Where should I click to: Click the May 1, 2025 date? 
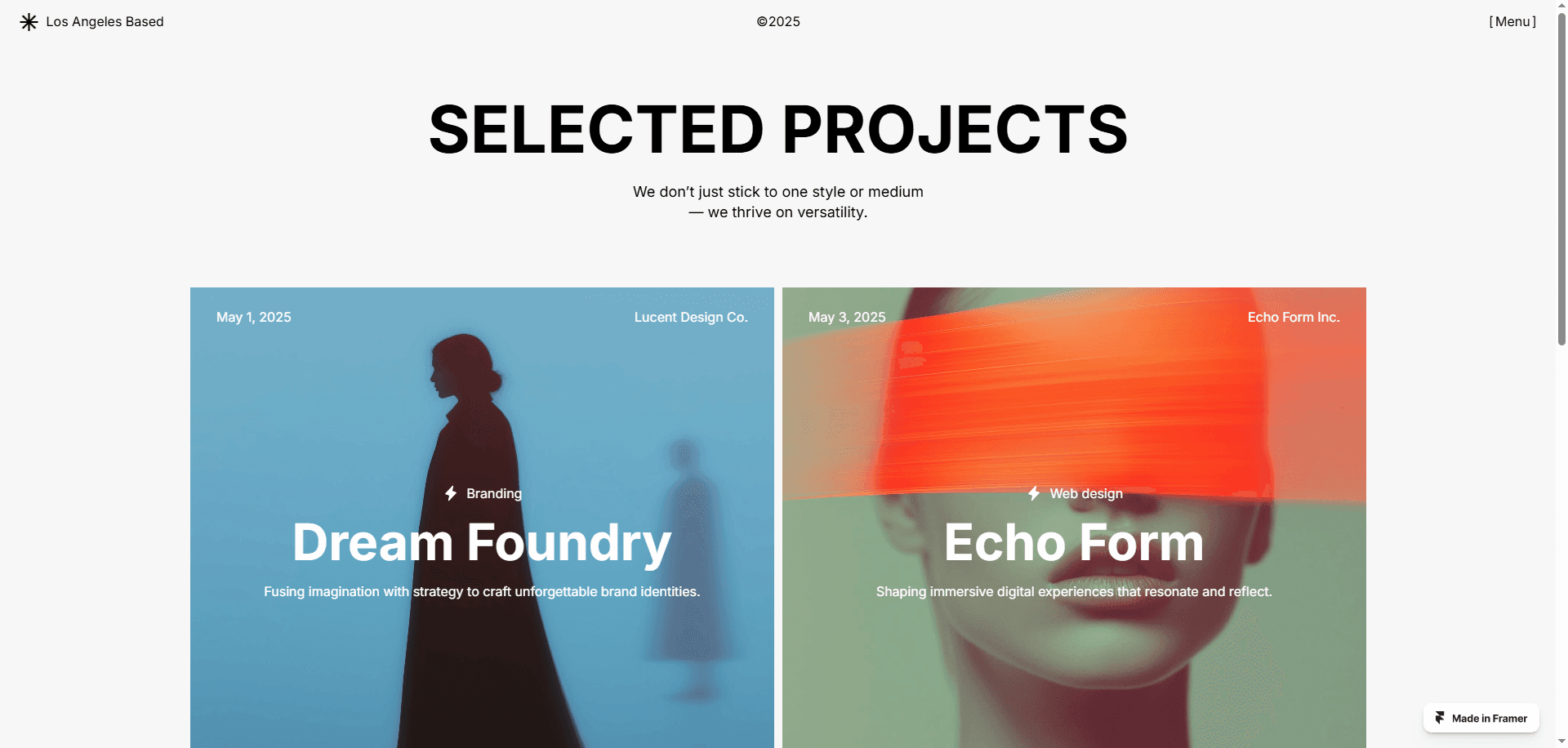click(x=254, y=317)
